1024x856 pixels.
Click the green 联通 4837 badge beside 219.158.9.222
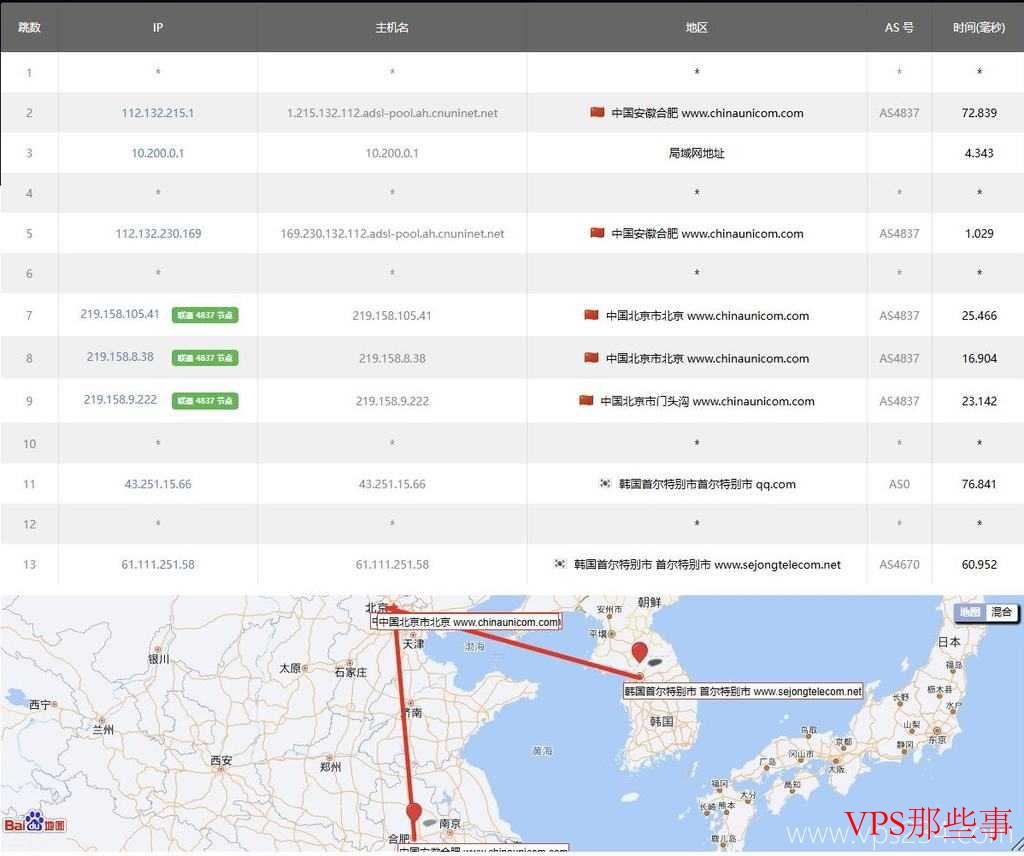(205, 400)
